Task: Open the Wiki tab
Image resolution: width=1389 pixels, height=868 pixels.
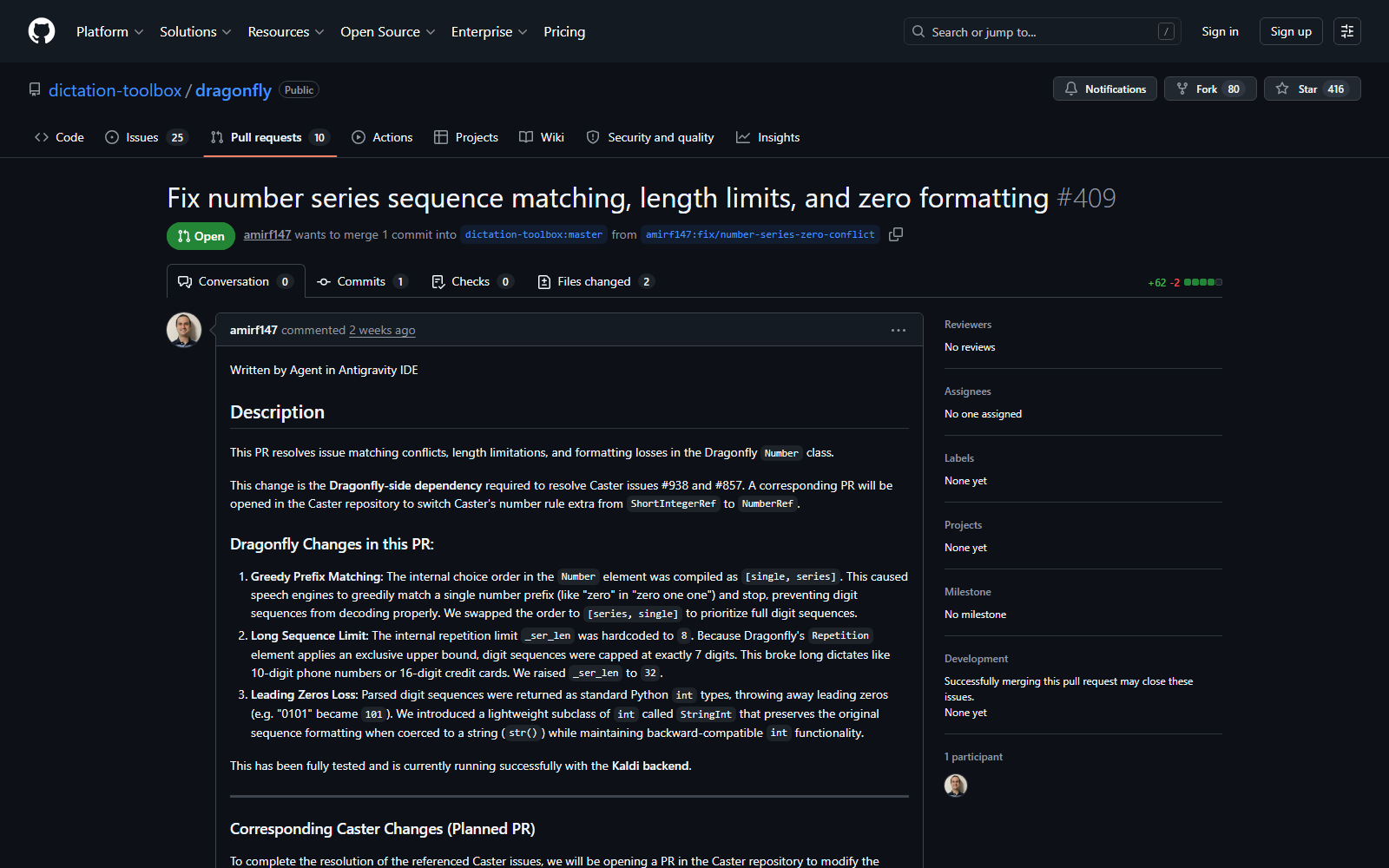Action: coord(542,137)
